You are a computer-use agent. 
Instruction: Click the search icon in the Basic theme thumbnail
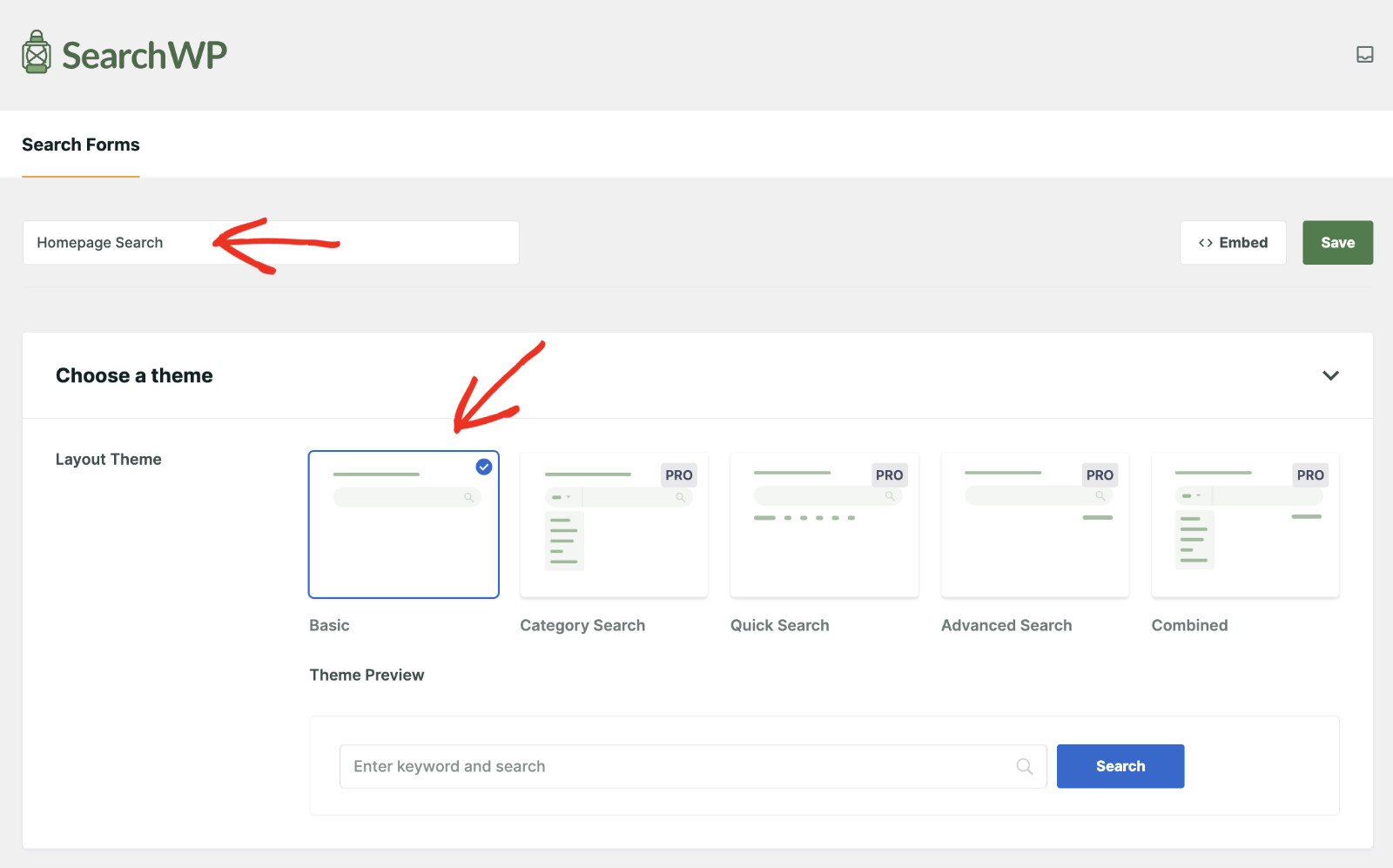470,497
